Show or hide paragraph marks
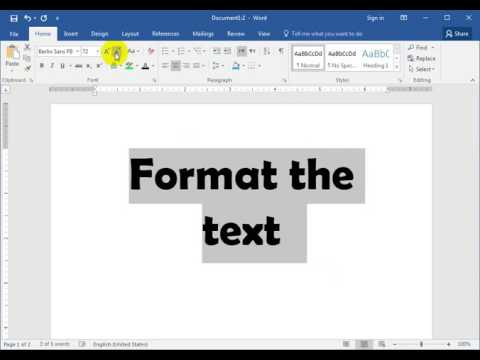 point(281,51)
